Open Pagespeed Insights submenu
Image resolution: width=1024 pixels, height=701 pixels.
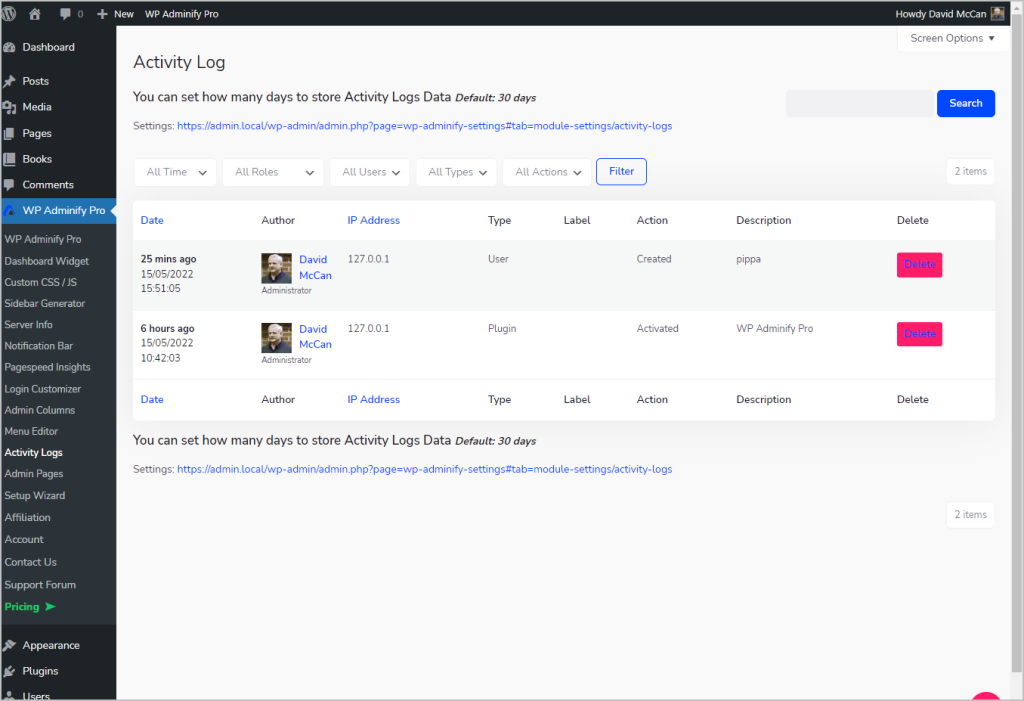(x=47, y=367)
